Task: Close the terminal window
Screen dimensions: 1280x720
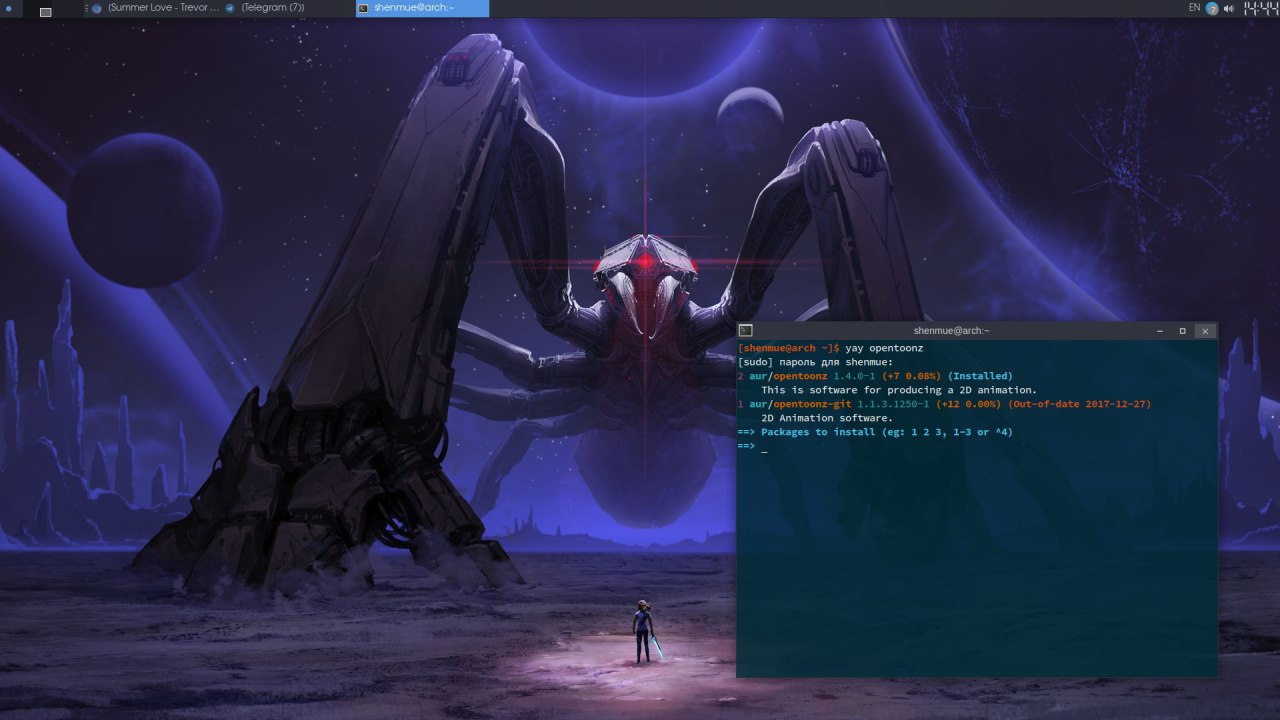Action: pyautogui.click(x=1205, y=330)
